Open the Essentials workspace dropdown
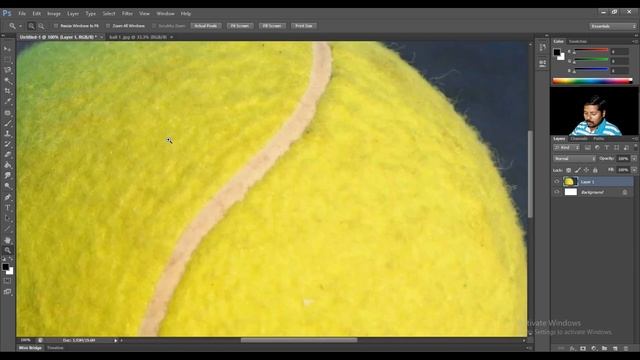Screen dimensions: 640x360 click(x=613, y=26)
